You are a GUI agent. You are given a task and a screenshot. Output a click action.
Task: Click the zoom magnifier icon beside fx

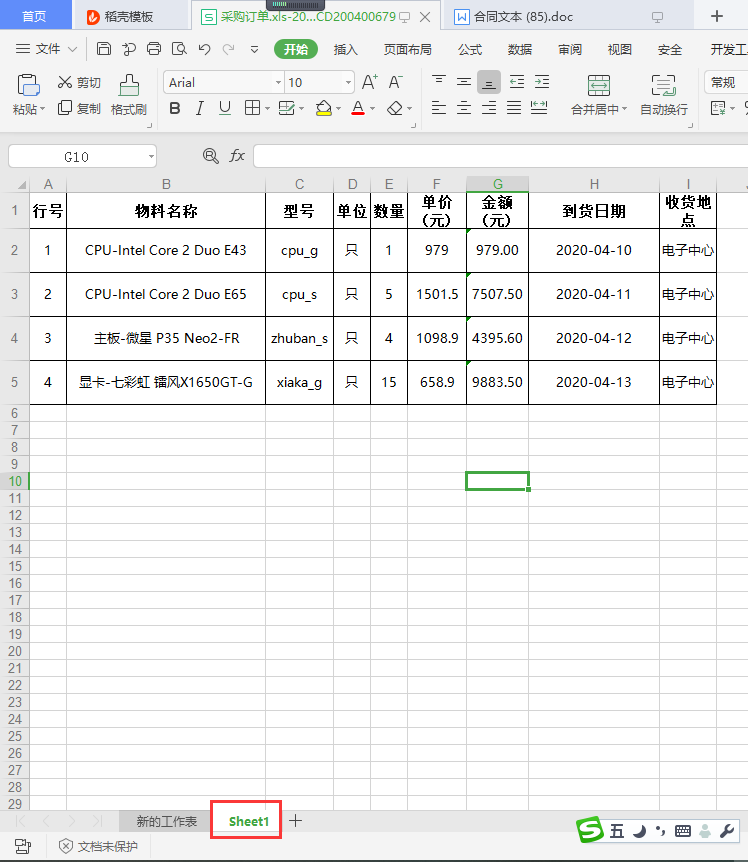(210, 156)
